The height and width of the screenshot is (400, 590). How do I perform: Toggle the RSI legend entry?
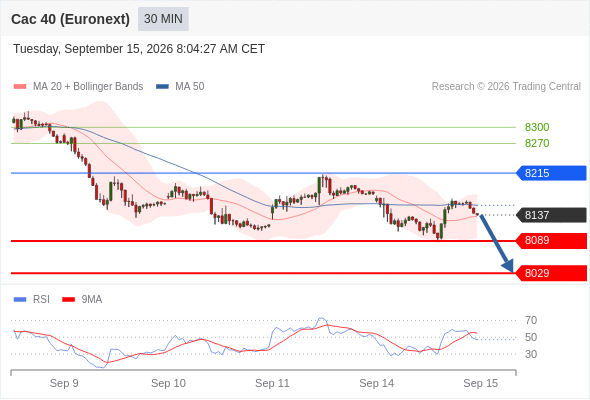tap(32, 300)
